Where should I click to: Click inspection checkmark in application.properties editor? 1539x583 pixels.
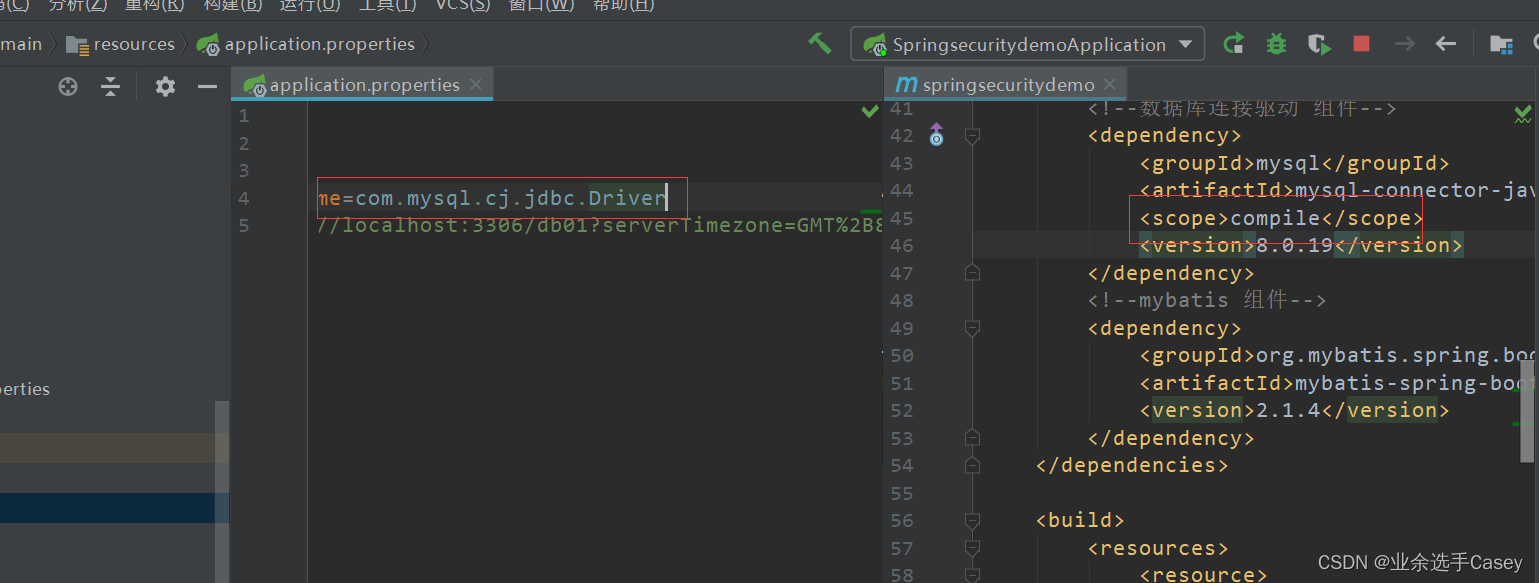click(x=870, y=112)
